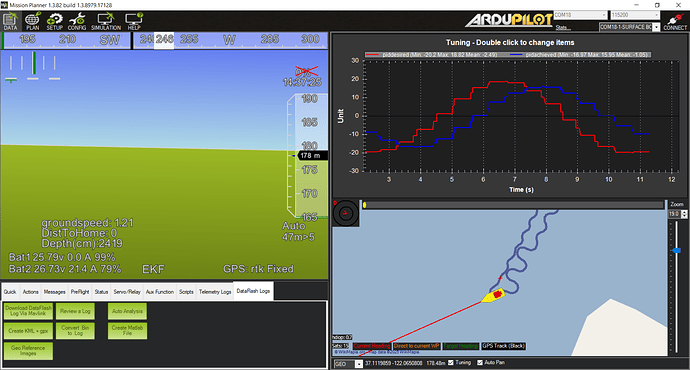This screenshot has height=370, width=690.
Task: Click the map zoom vertical slider handle
Action: point(676,250)
